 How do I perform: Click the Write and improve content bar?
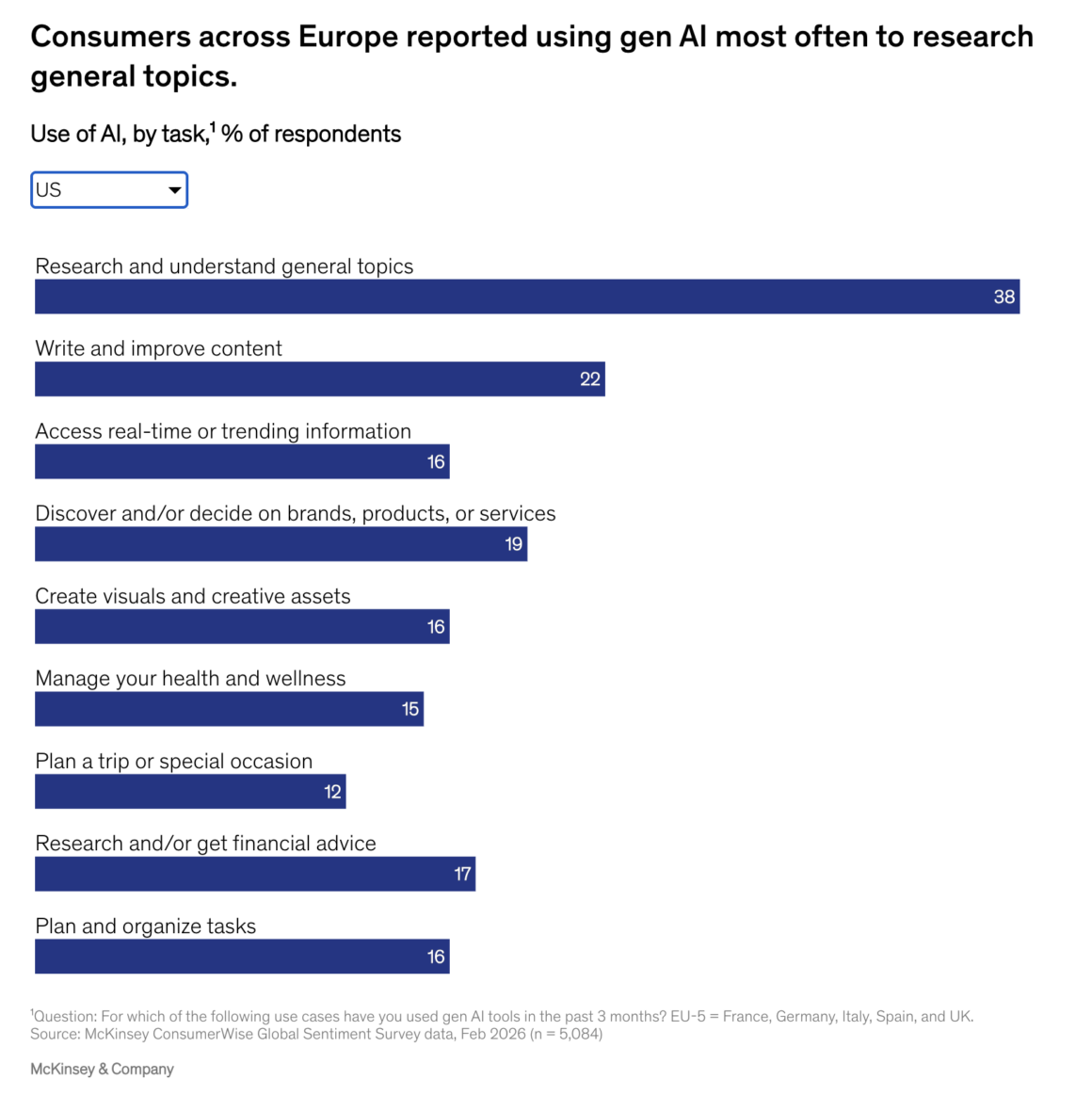(320, 379)
